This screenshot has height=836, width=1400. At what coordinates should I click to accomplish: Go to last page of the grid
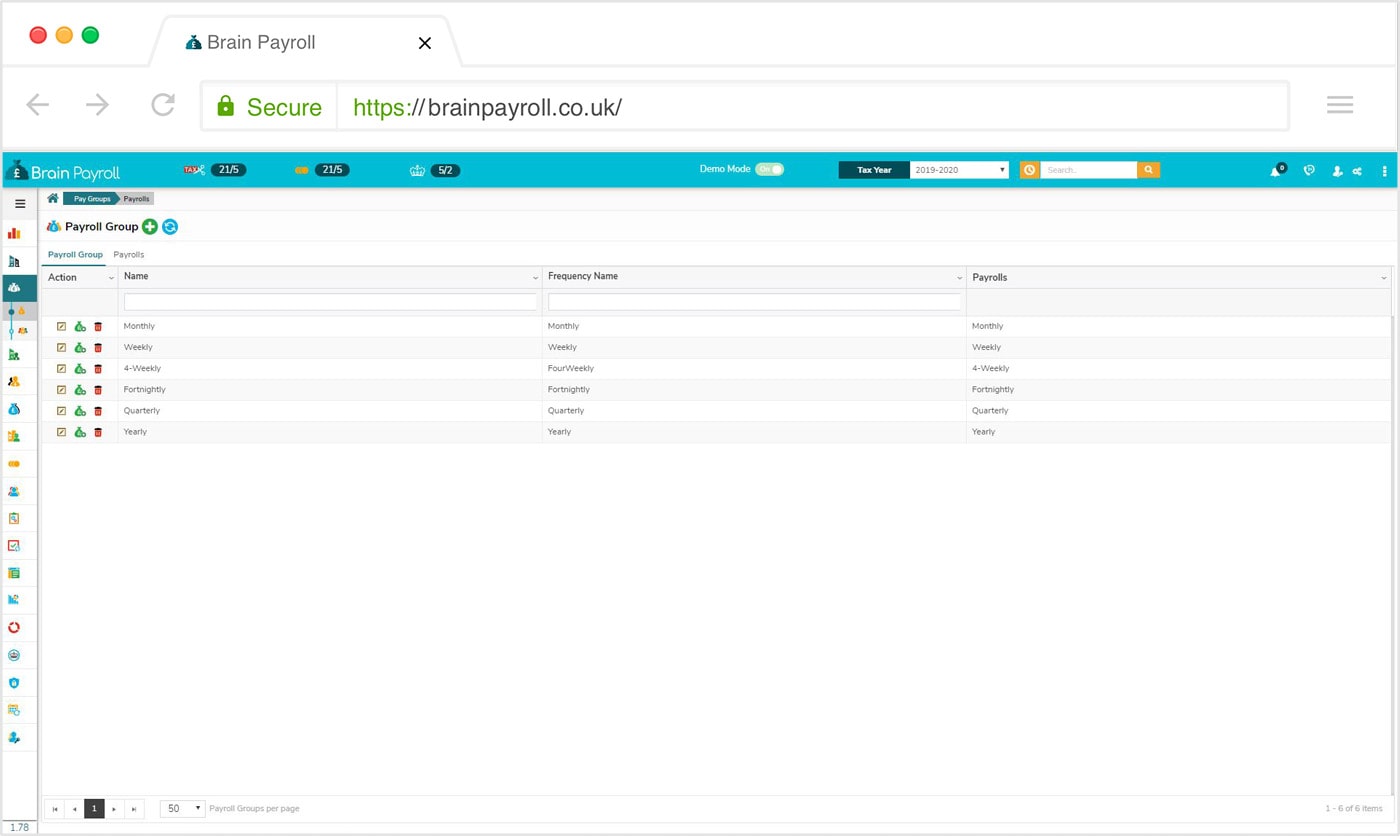point(134,809)
